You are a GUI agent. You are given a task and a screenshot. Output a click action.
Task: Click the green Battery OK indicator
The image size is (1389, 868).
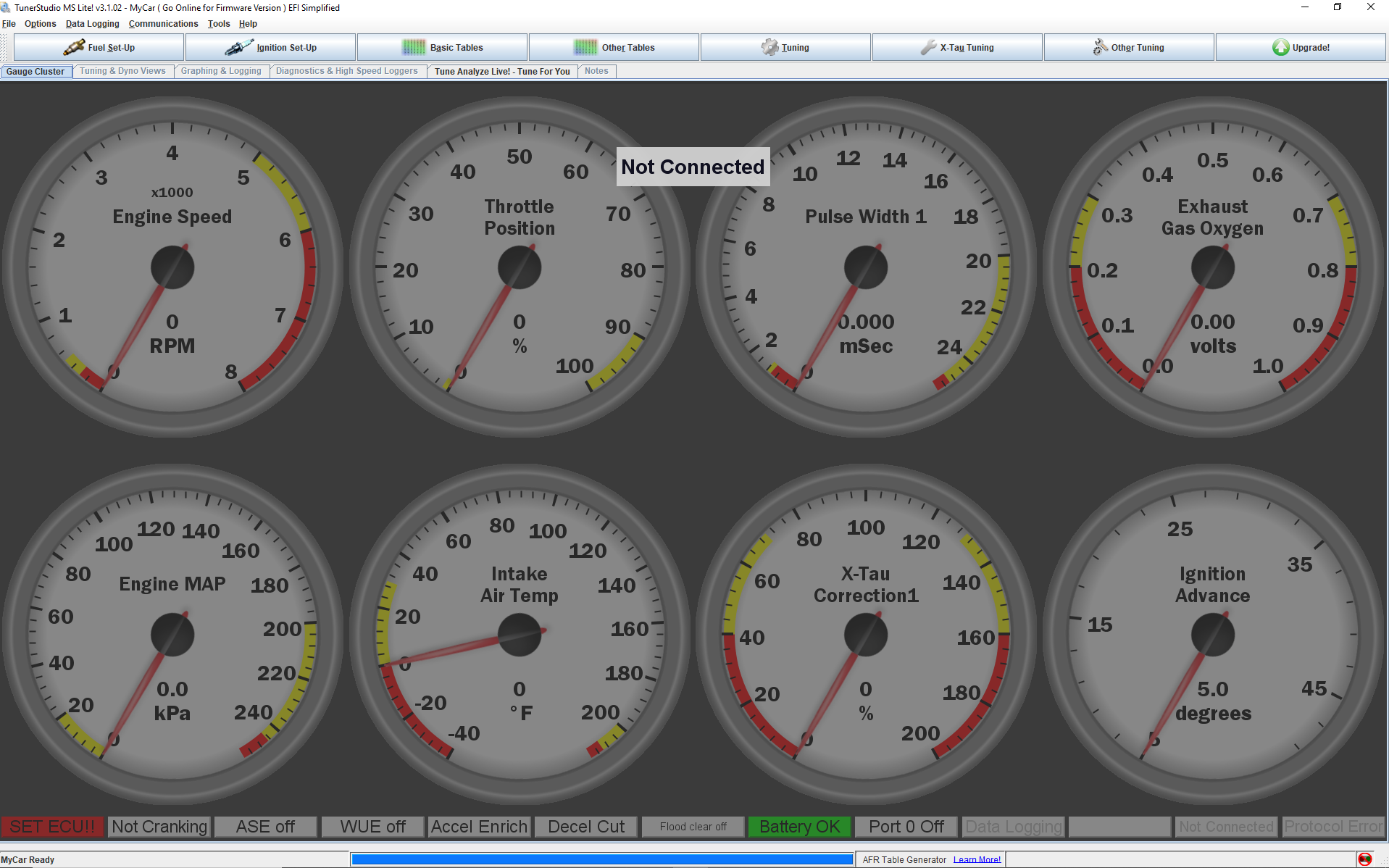(x=799, y=827)
